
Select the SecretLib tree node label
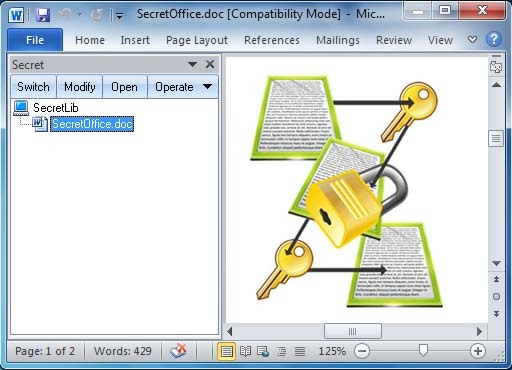(x=56, y=108)
